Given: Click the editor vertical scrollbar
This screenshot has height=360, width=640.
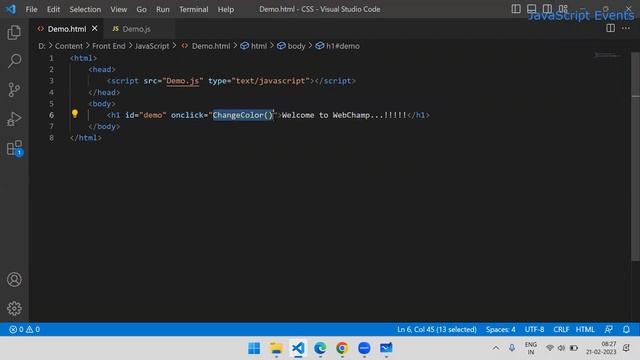Looking at the screenshot, I should 635,155.
